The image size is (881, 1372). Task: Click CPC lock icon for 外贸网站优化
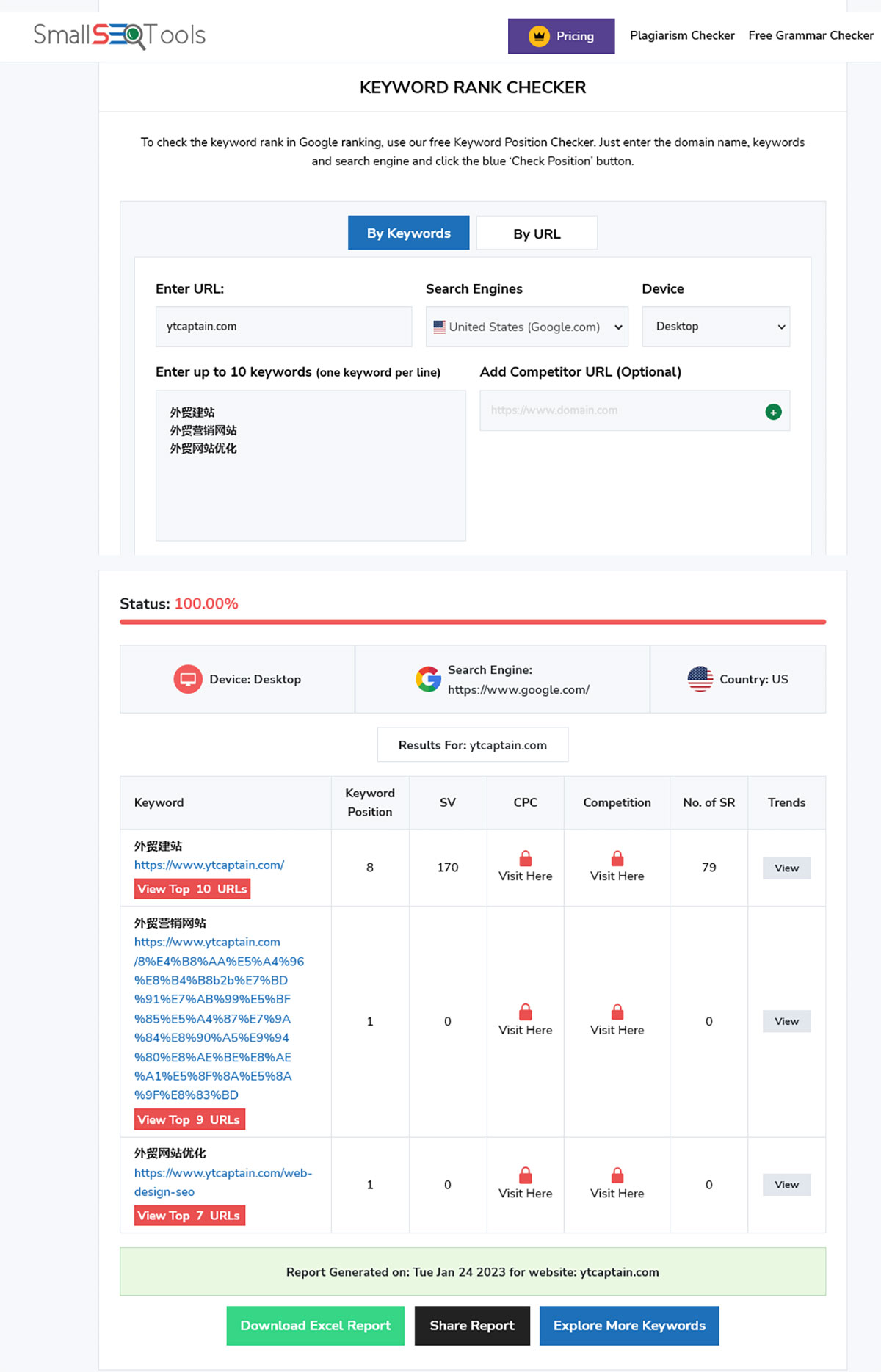point(526,1175)
